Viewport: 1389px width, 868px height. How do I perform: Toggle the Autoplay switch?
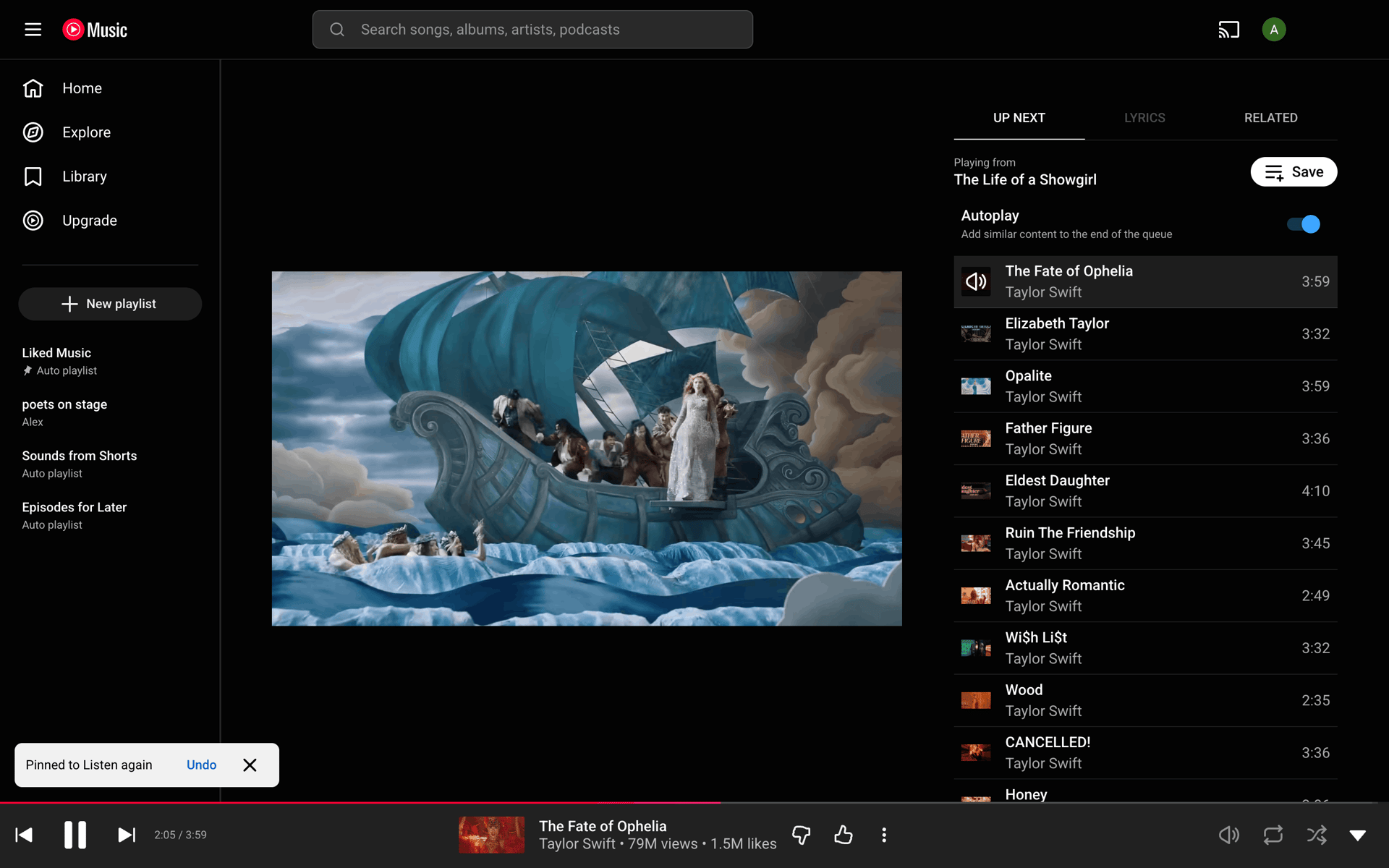pyautogui.click(x=1304, y=224)
